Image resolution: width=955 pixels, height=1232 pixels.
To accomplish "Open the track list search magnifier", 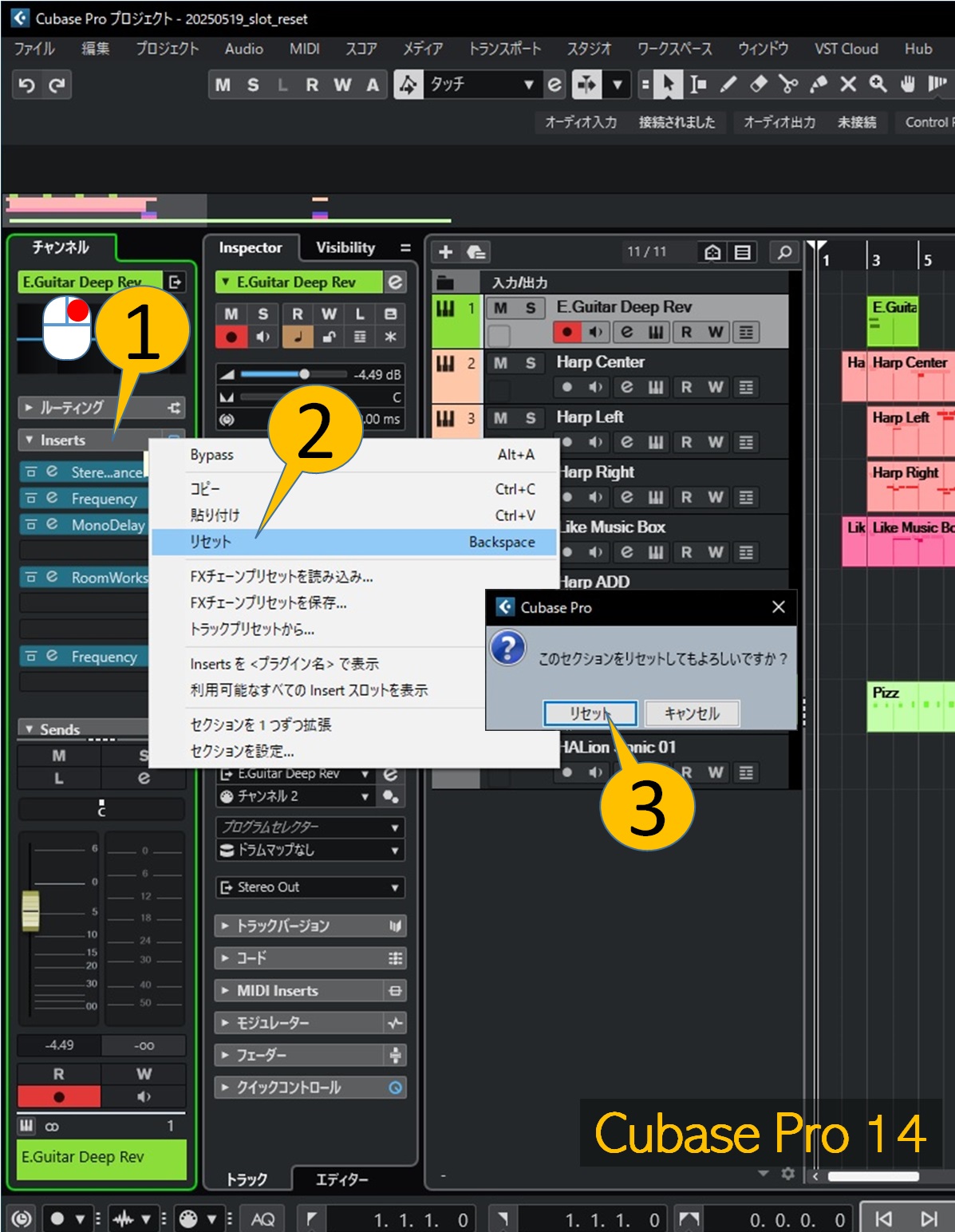I will [x=784, y=252].
